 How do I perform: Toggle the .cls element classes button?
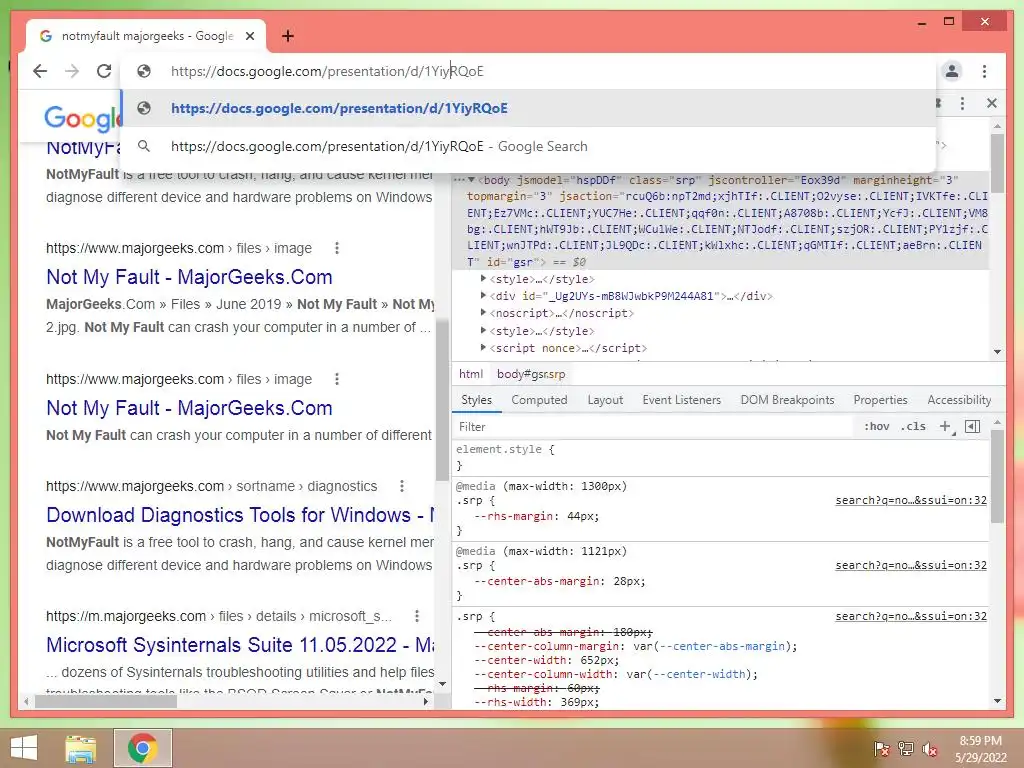tap(913, 426)
